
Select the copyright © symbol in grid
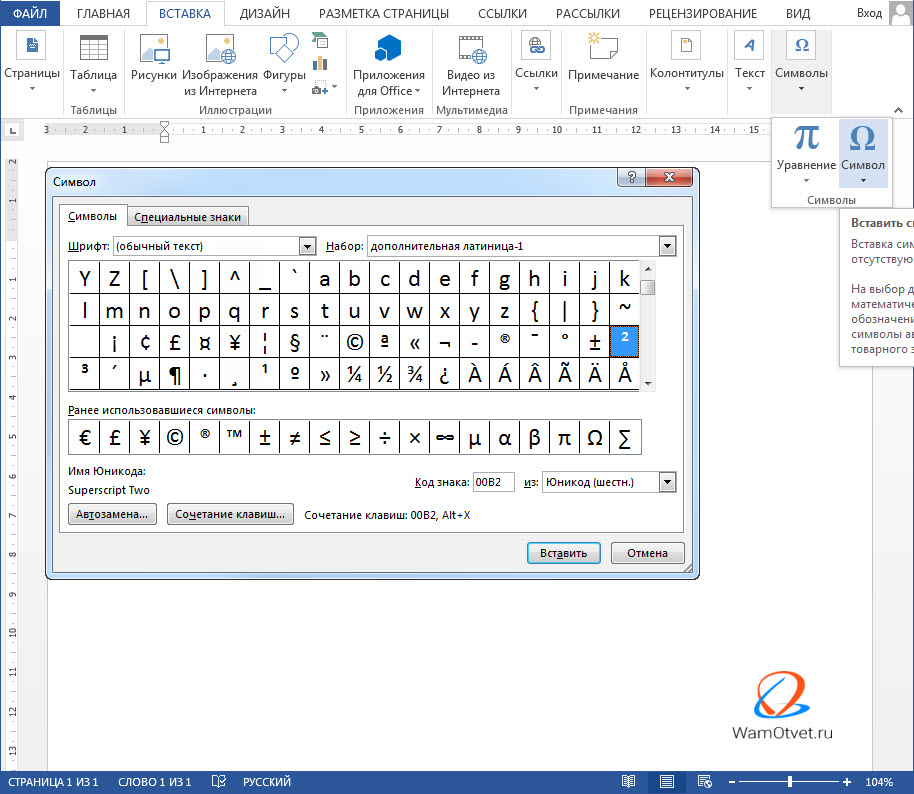click(354, 342)
